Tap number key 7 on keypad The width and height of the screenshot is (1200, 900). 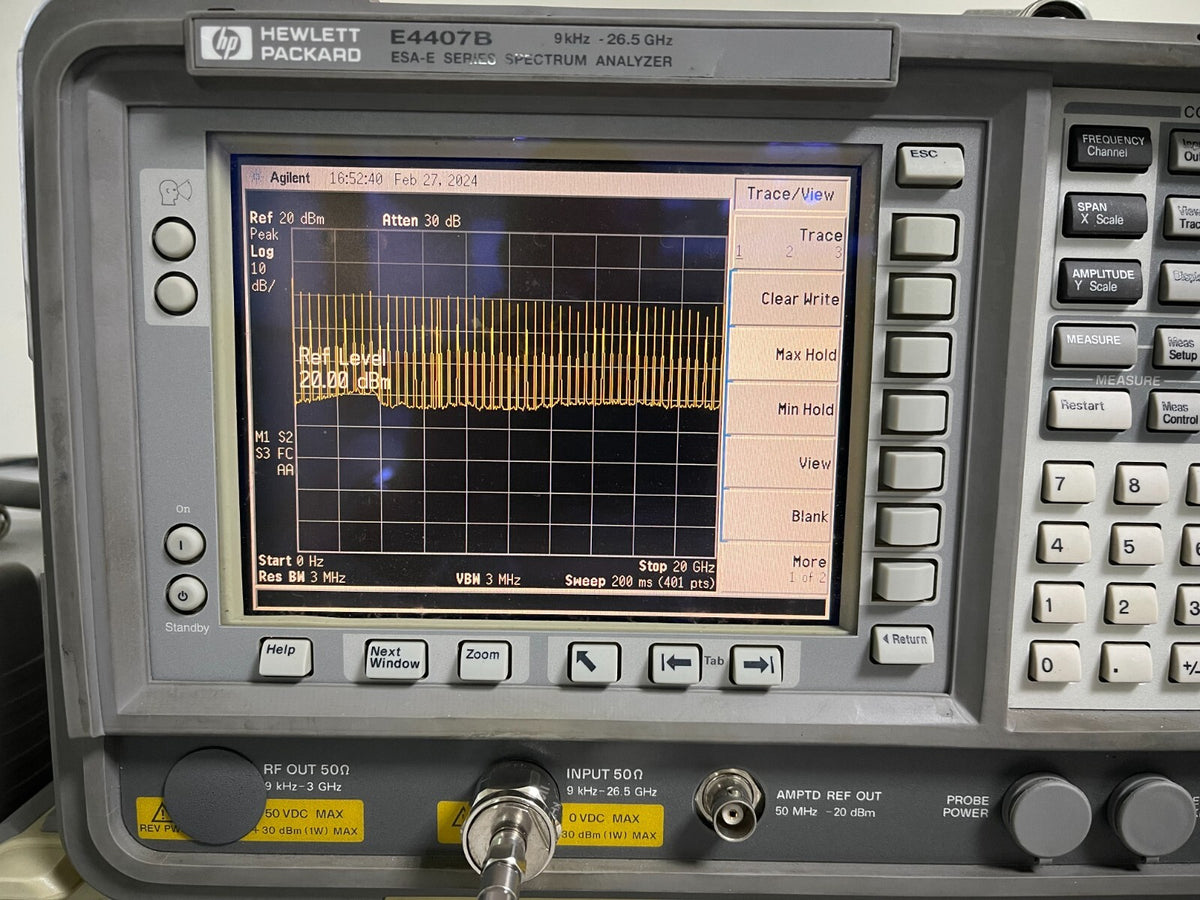(x=1067, y=483)
